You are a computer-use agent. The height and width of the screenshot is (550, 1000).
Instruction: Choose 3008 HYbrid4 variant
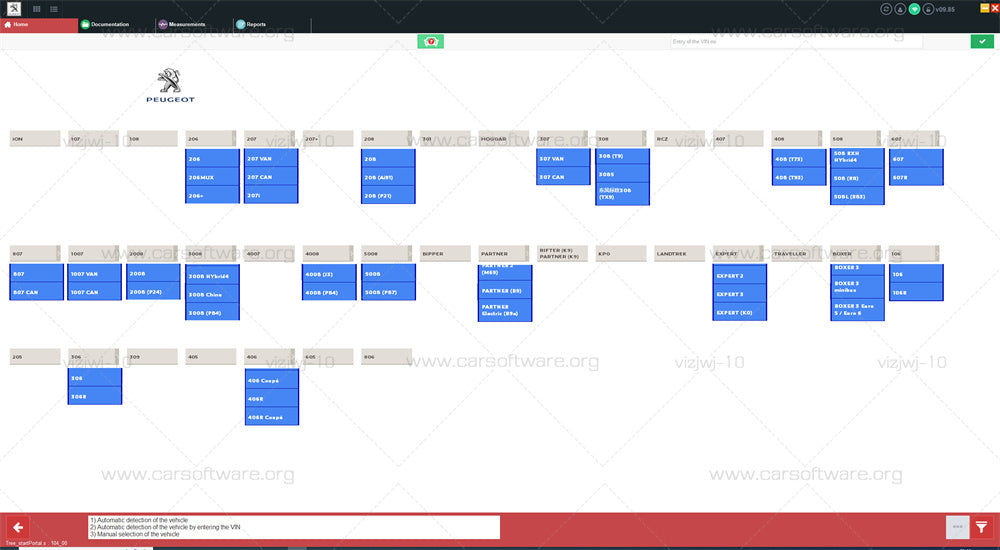[x=212, y=276]
